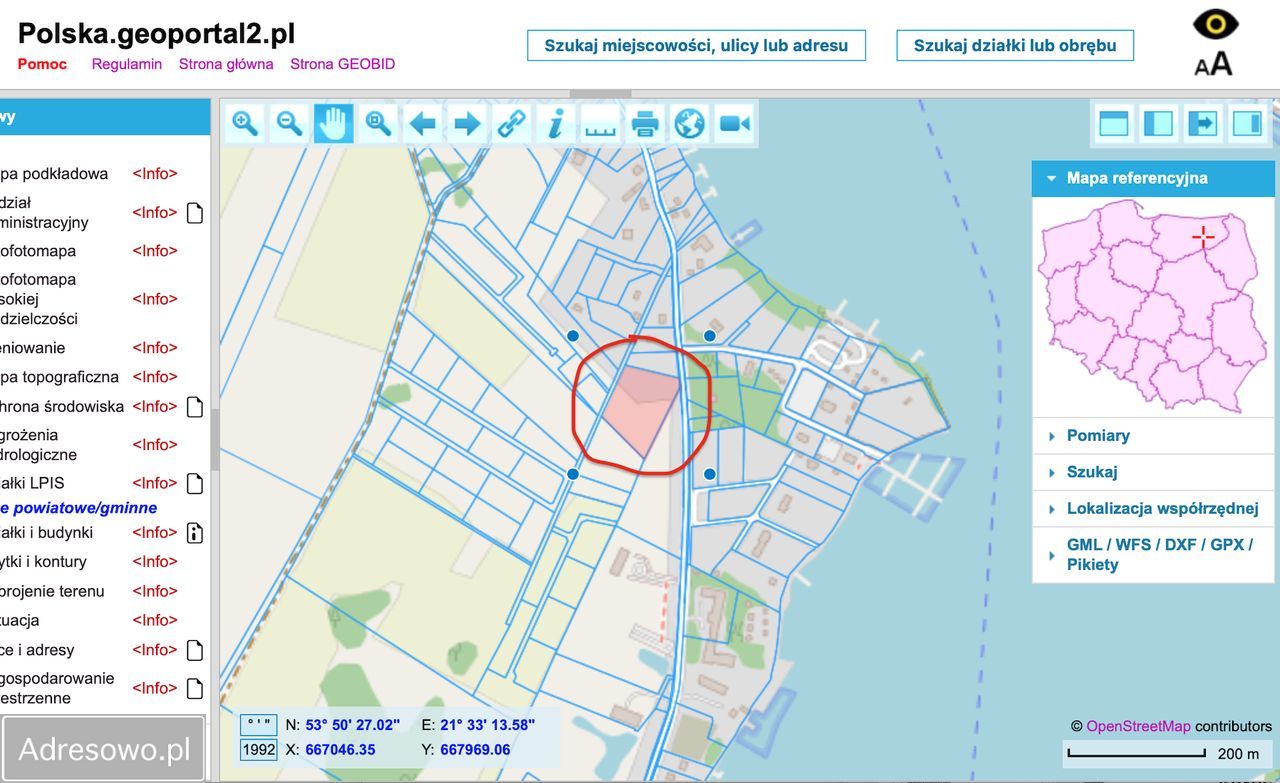
Task: Click 'Szukaj miejscowości, ulicy lub adresu' button
Action: (x=696, y=45)
